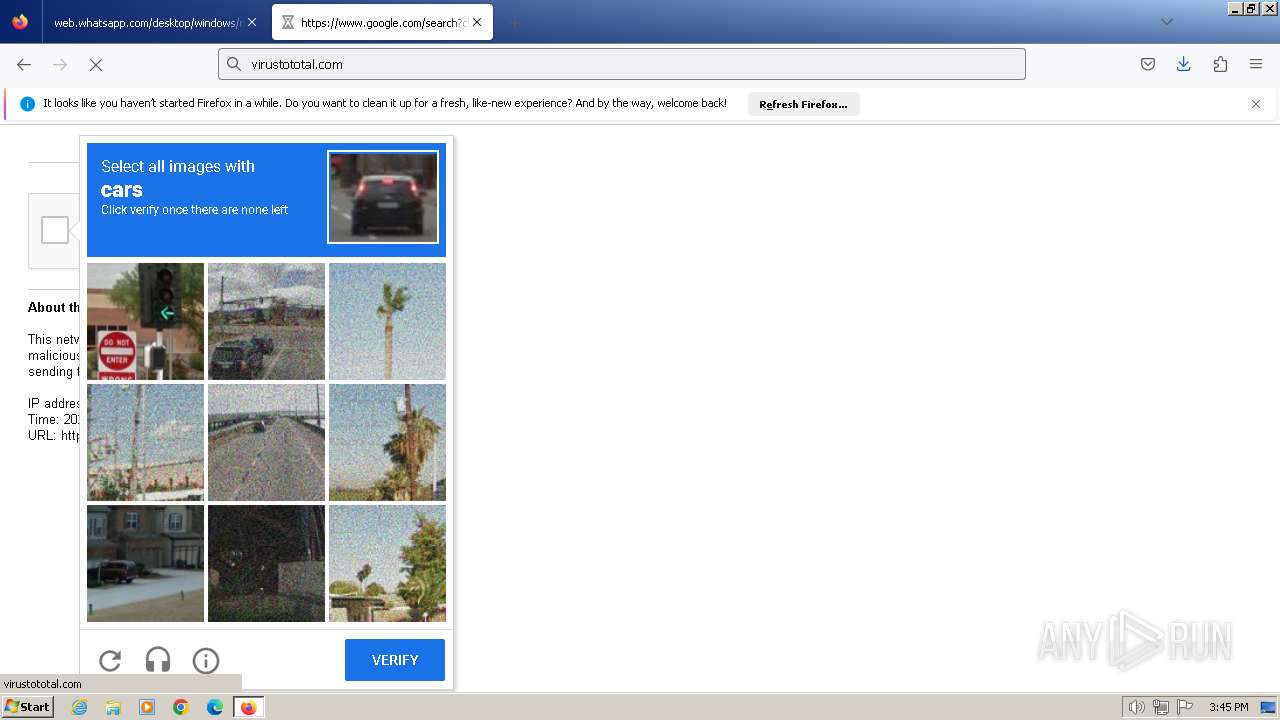Image resolution: width=1280 pixels, height=720 pixels.
Task: Click the search magnifier icon in address bar
Action: [234, 64]
